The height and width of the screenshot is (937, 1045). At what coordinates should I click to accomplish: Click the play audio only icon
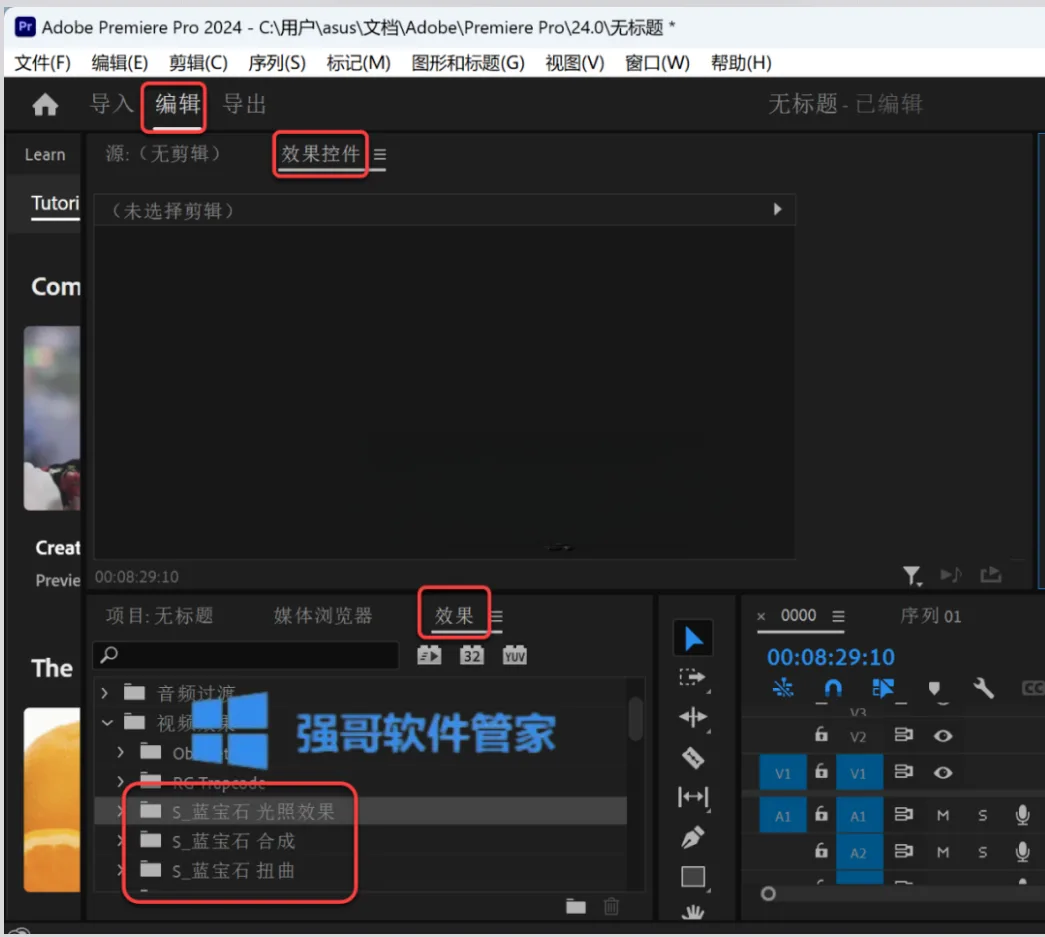click(951, 574)
